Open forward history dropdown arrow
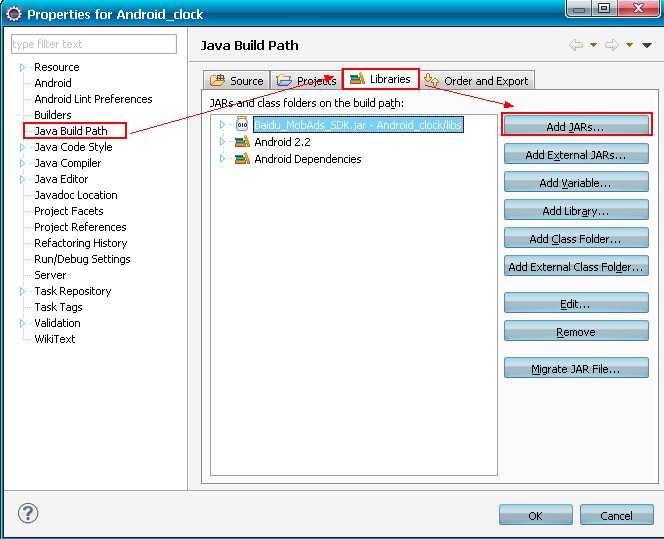Image resolution: width=664 pixels, height=539 pixels. [x=630, y=45]
